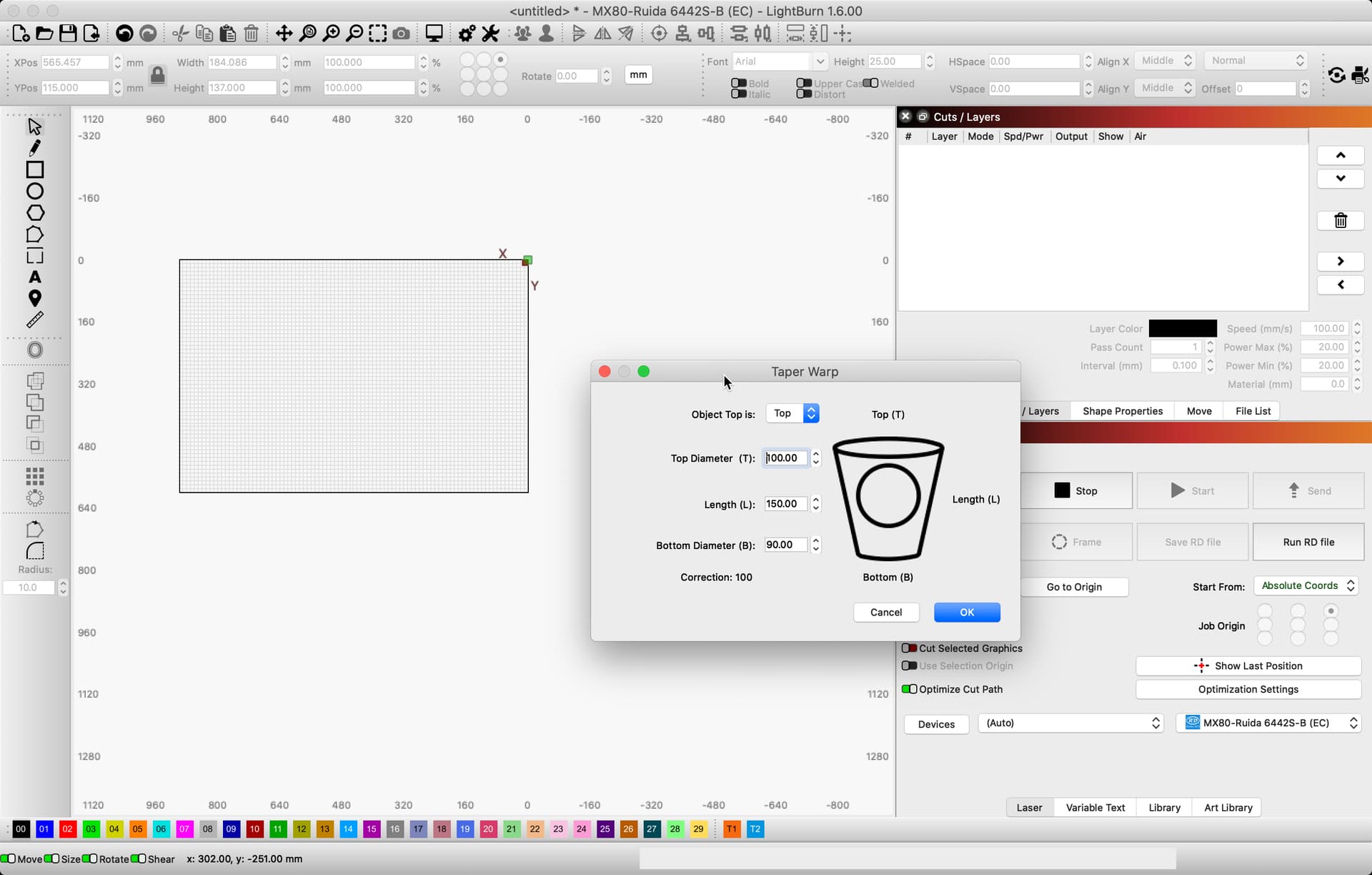
Task: Select the Draw Ellipse tool
Action: pyautogui.click(x=34, y=191)
